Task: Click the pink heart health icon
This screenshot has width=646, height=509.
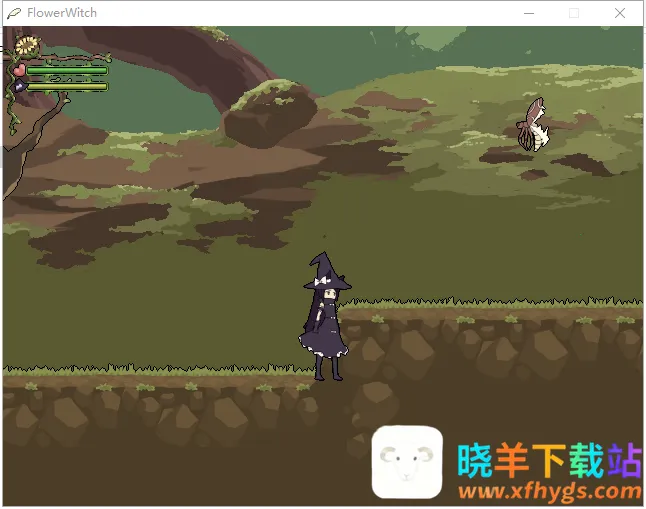Action: point(18,70)
